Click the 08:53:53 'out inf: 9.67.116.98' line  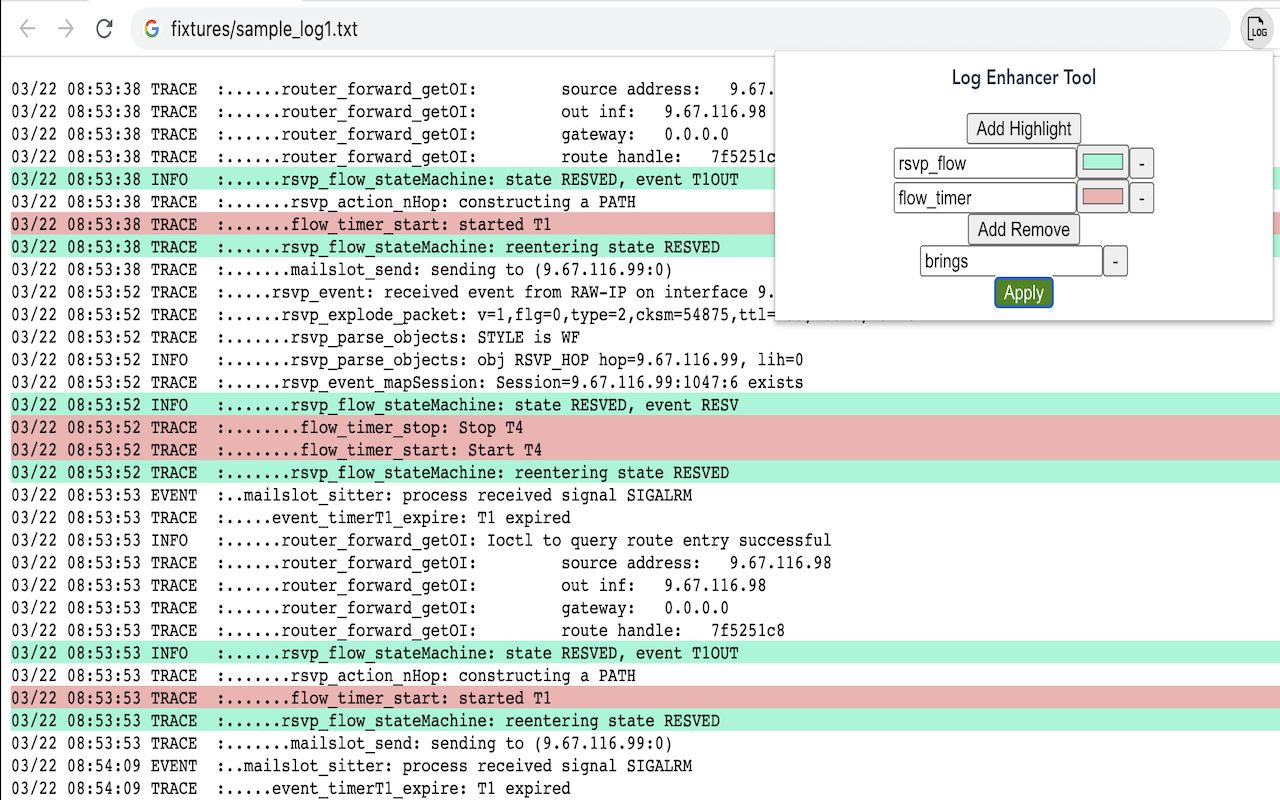pos(388,585)
